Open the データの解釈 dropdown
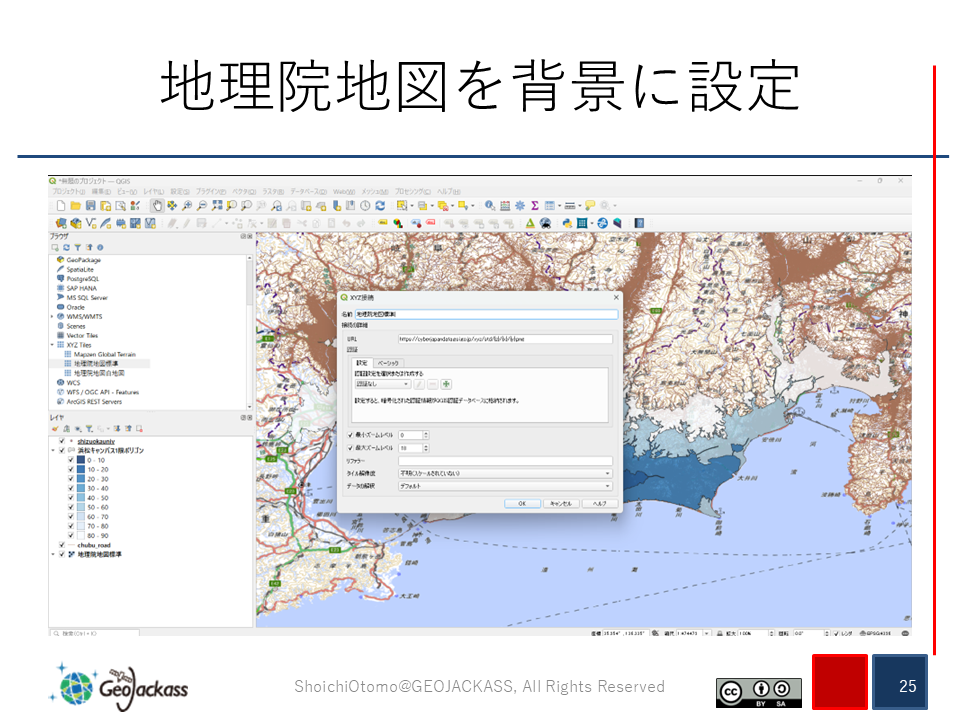Viewport: 960px width, 720px height. (505, 485)
